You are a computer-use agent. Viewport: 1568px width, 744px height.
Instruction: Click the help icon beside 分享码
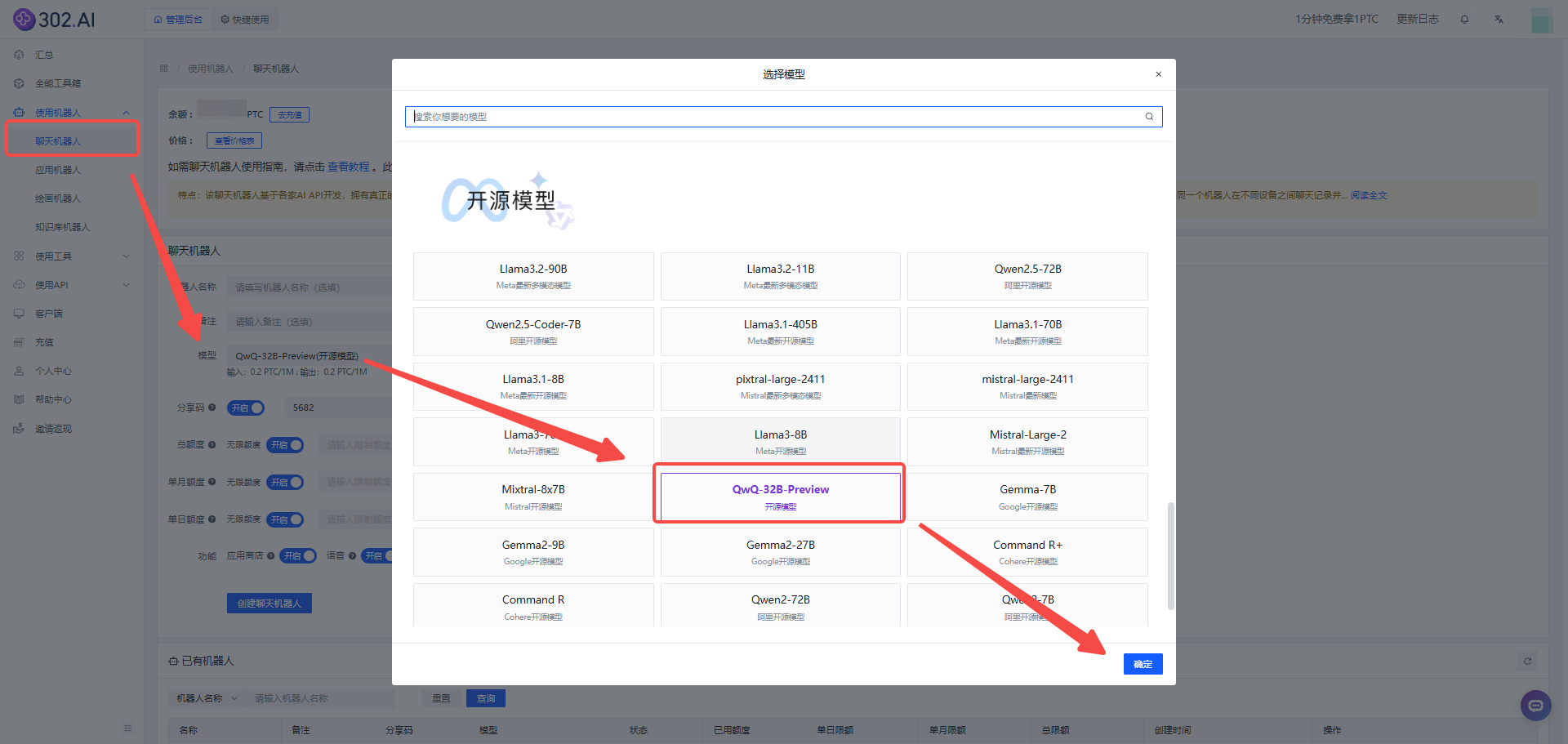point(212,408)
